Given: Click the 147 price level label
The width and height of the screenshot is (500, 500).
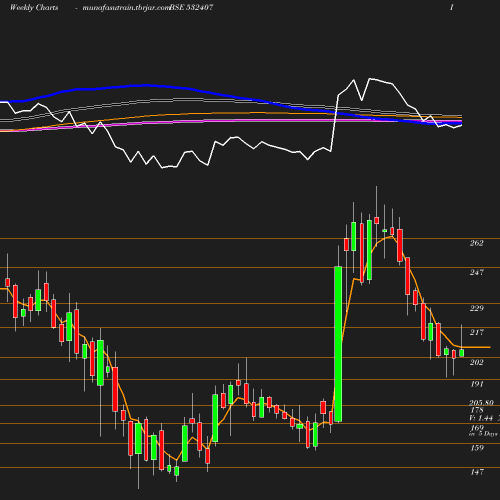Looking at the screenshot, I should (477, 472).
